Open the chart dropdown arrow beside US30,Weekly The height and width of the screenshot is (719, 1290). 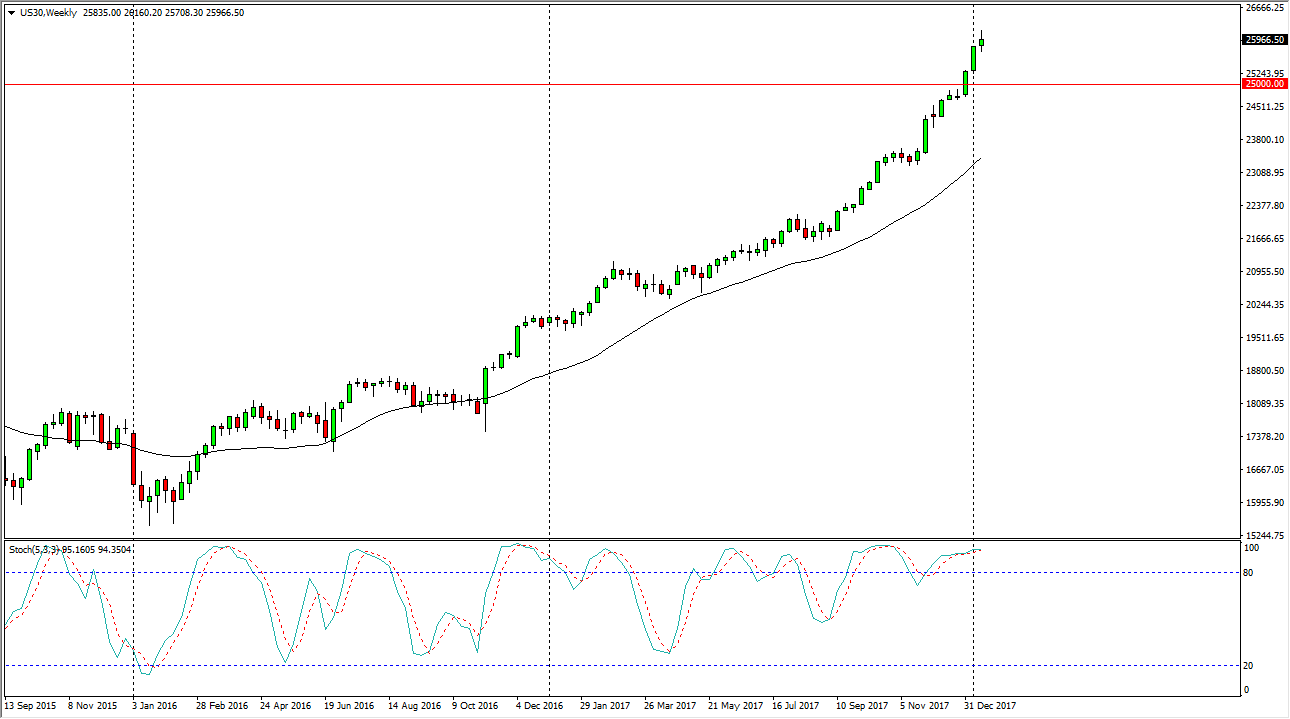point(11,13)
